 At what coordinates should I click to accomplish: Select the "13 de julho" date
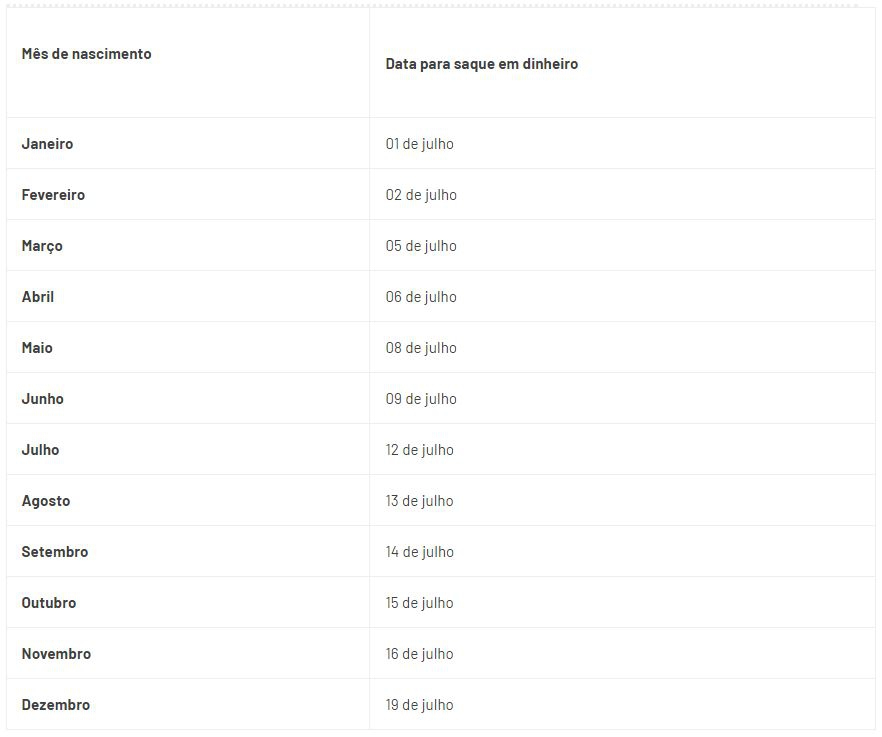[x=420, y=501]
